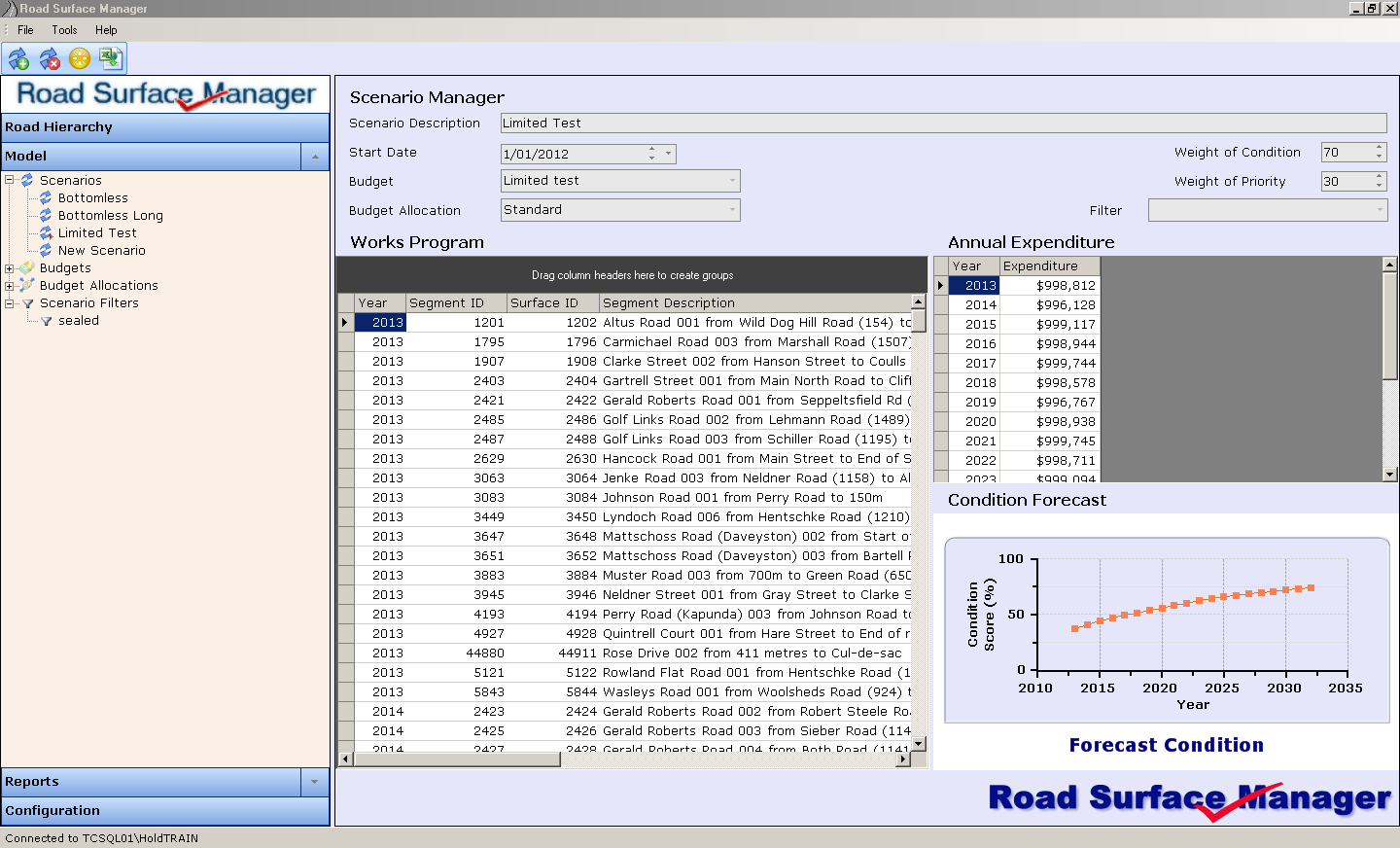1400x848 pixels.
Task: Click the Budget Allocations node icon
Action: click(x=27, y=285)
